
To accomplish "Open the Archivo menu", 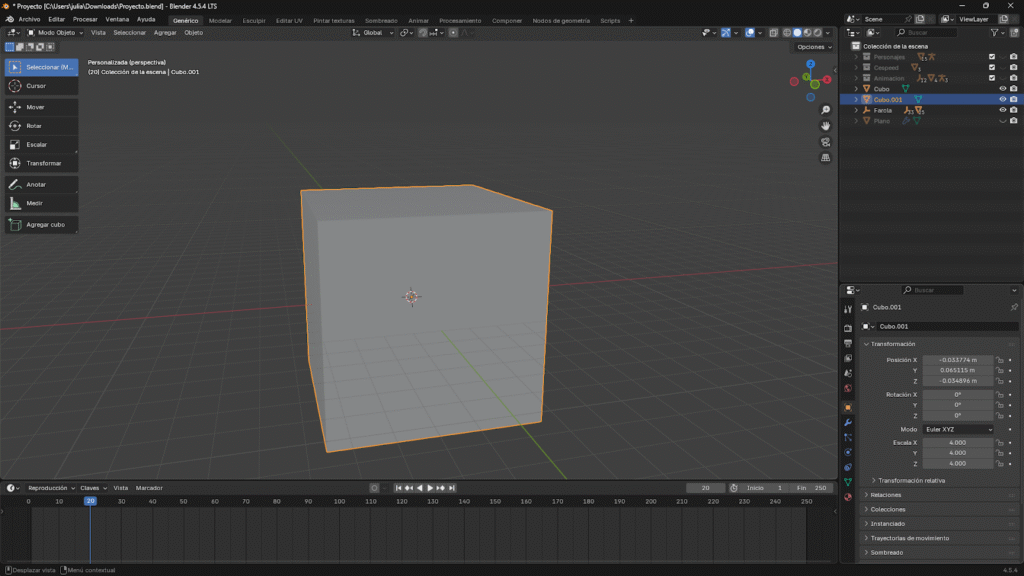I will tap(29, 19).
